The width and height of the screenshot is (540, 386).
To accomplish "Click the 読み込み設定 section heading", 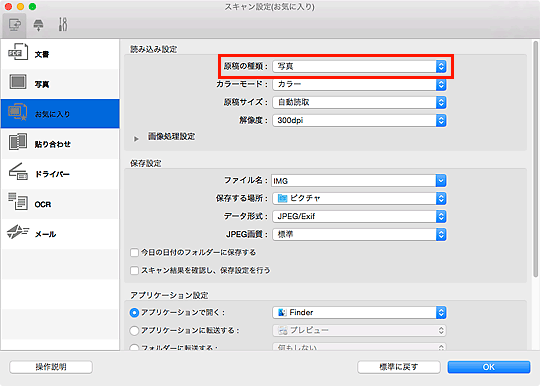I will pyautogui.click(x=154, y=50).
